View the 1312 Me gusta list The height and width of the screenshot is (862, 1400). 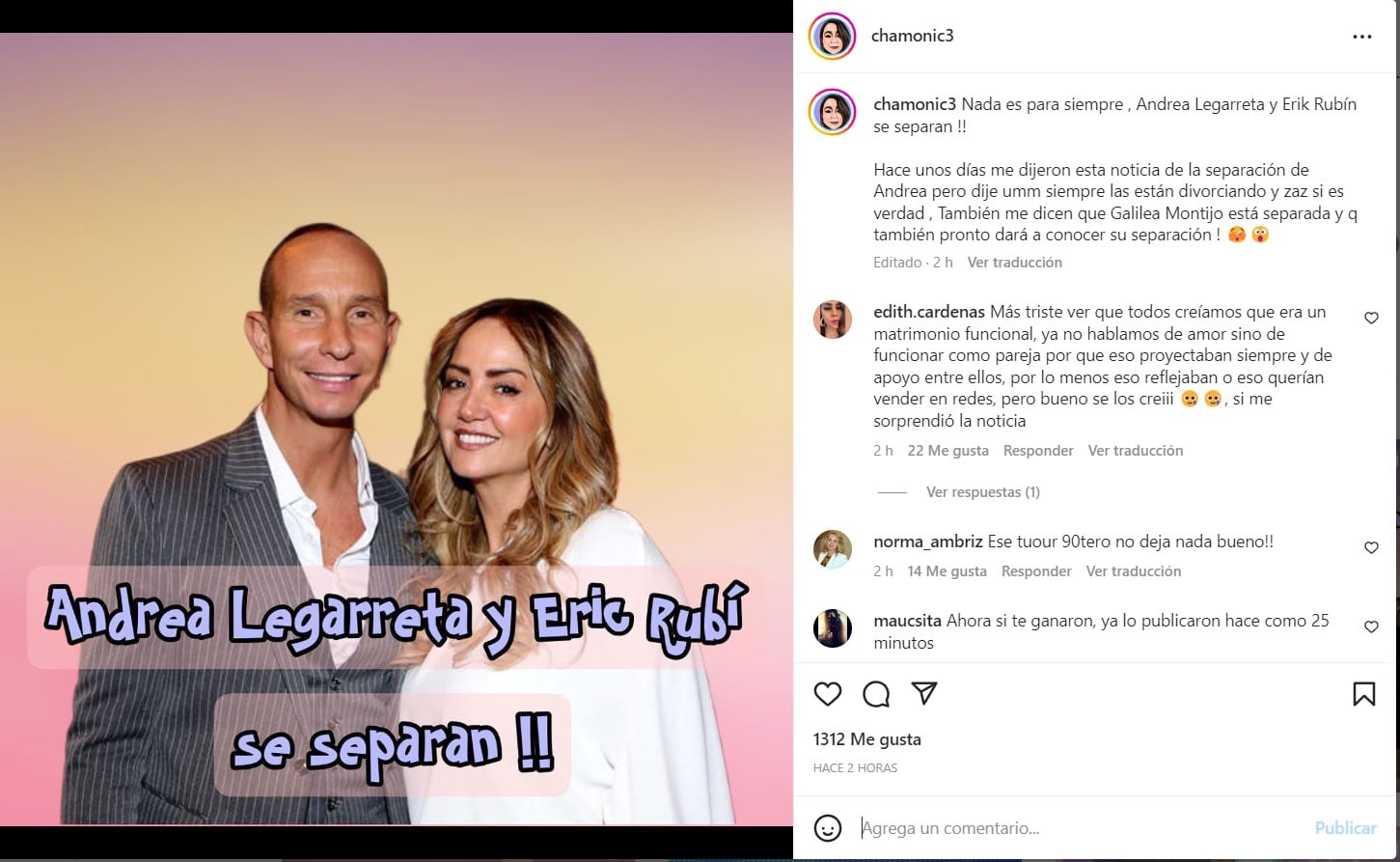point(867,739)
